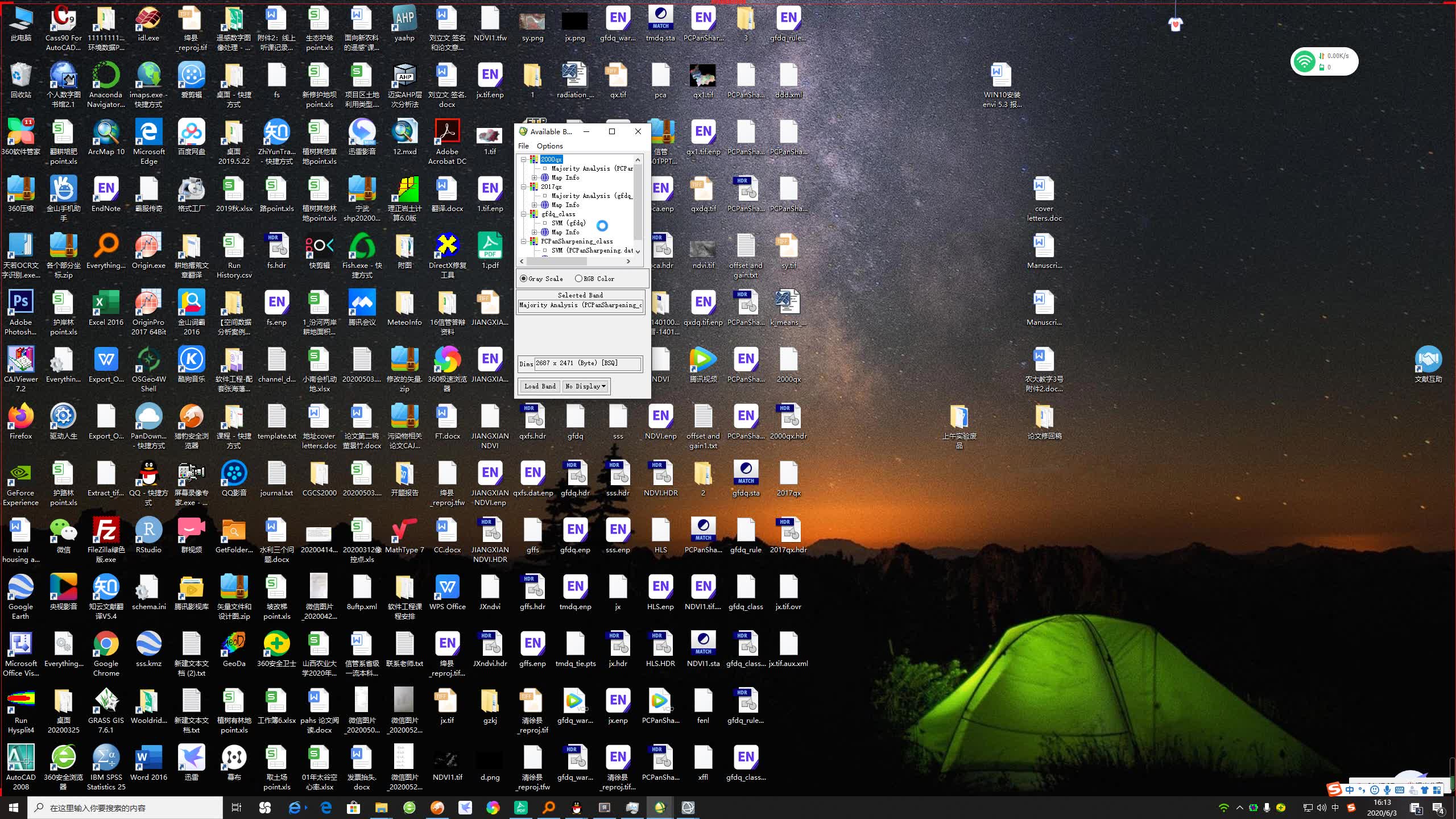Select the MeteoInfo folder icon
The width and height of the screenshot is (1456, 819).
pos(405,309)
